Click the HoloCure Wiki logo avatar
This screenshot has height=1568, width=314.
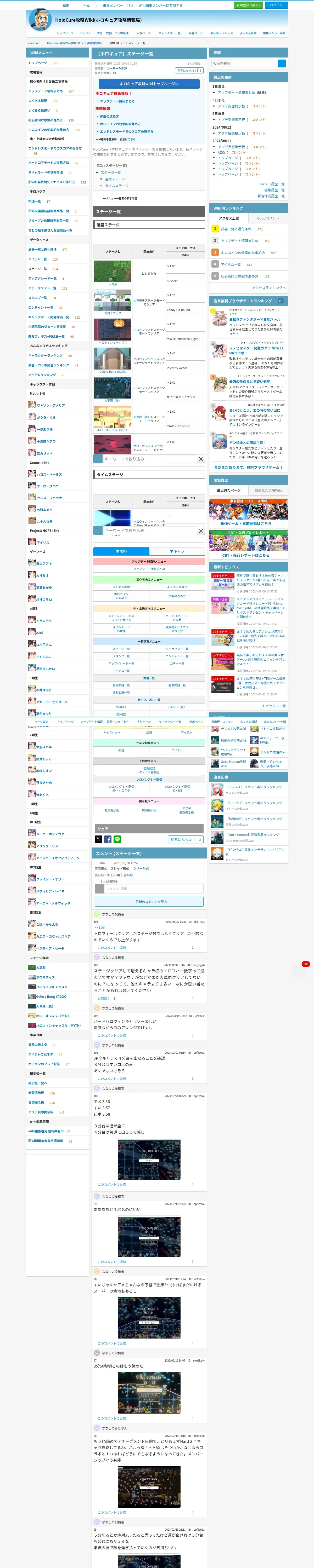41,20
